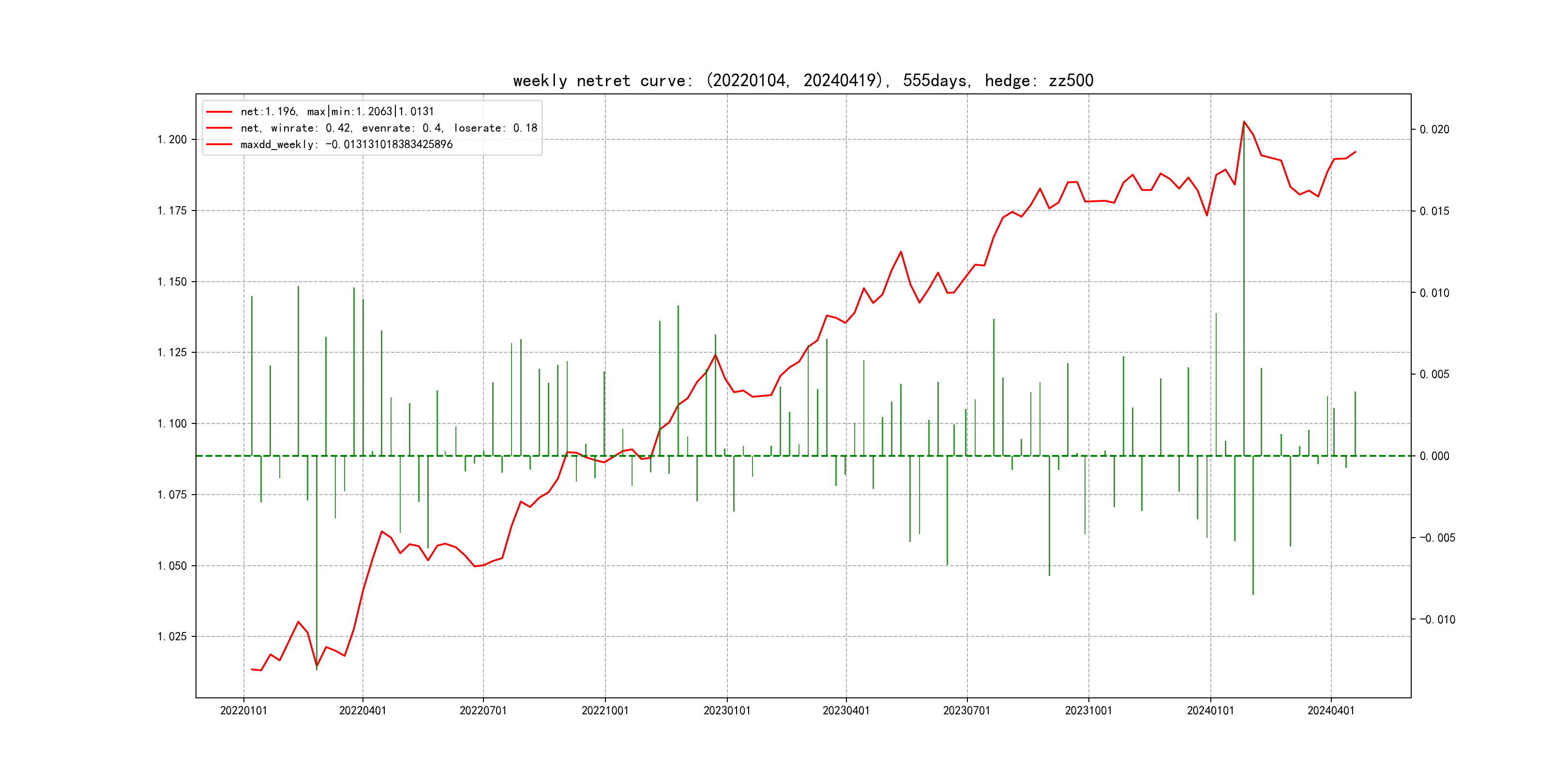Click x-axis label 20230101
Image resolution: width=1568 pixels, height=784 pixels.
point(727,711)
